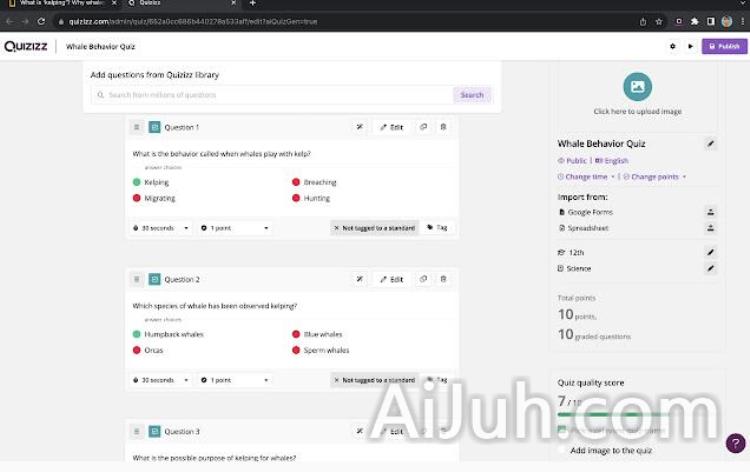Preview quiz with the play icon
This screenshot has width=750, height=472.
click(690, 46)
